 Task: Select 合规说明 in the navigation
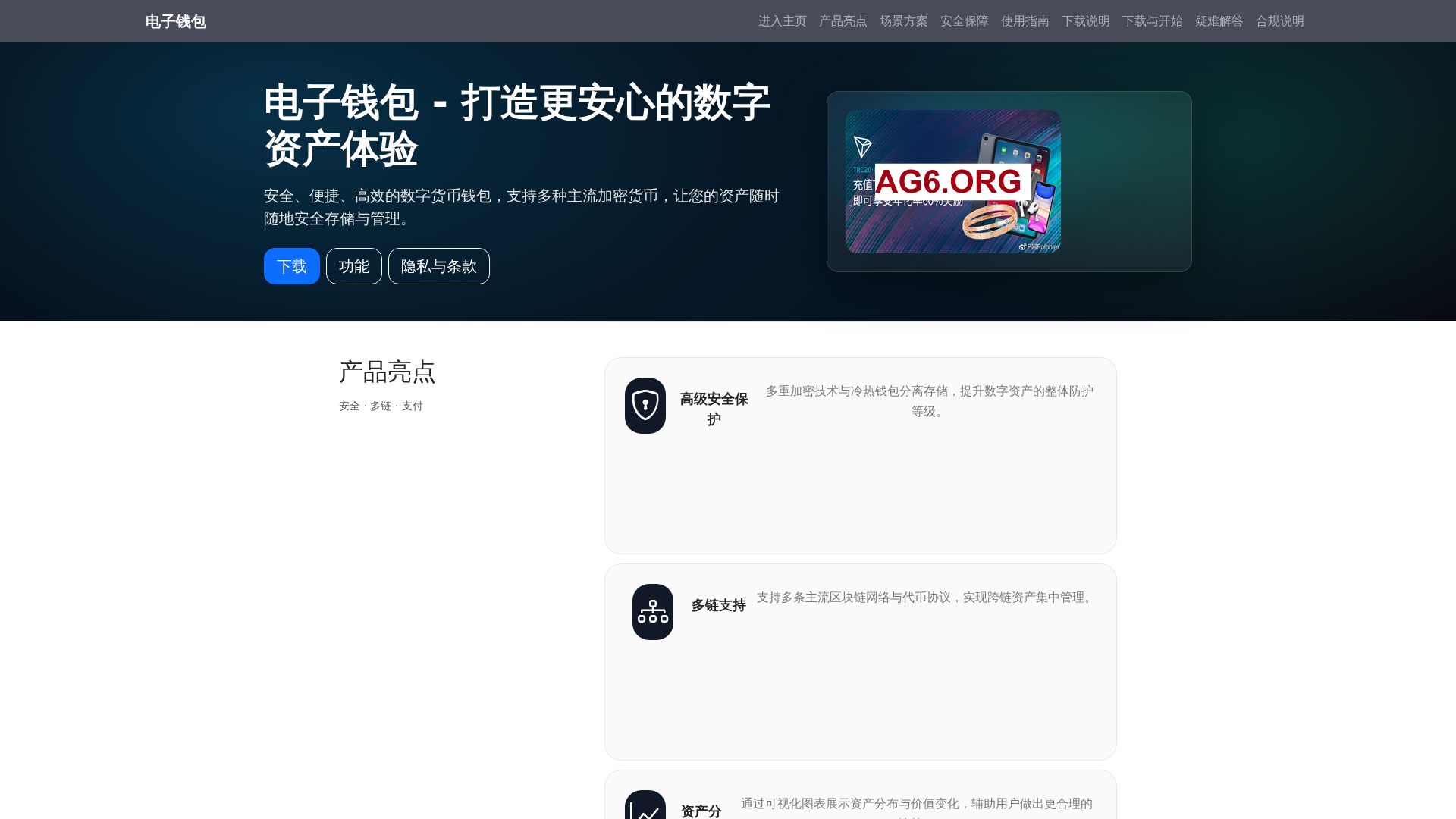pyautogui.click(x=1279, y=21)
